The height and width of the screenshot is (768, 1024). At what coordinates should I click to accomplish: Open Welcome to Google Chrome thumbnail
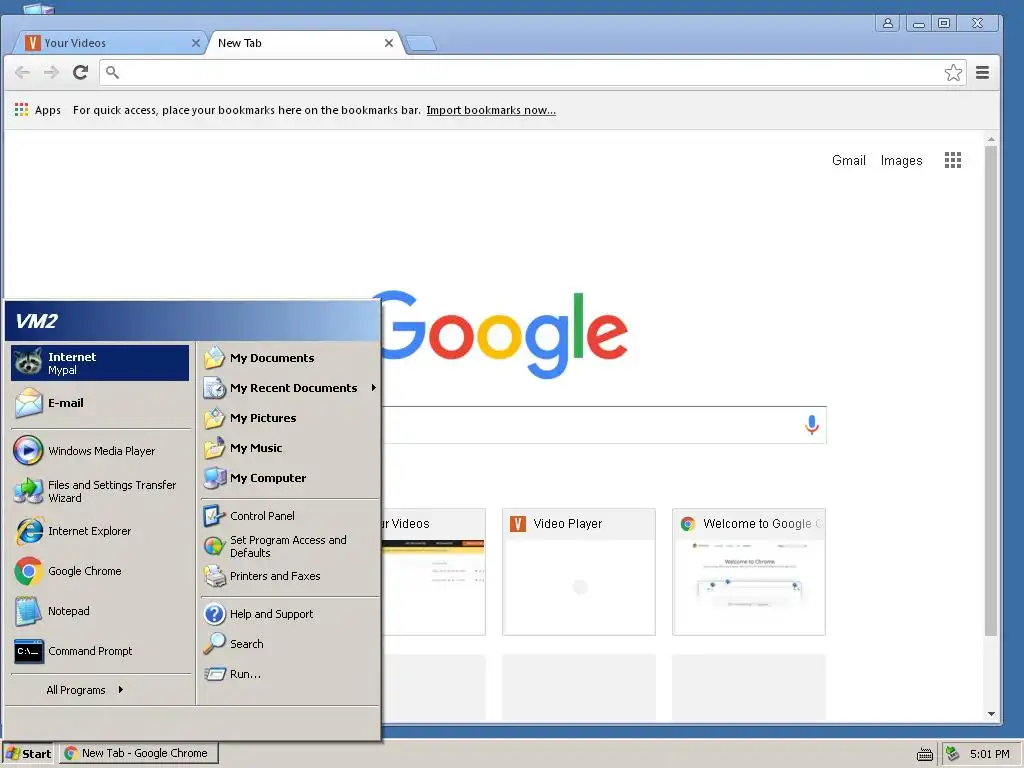(748, 571)
